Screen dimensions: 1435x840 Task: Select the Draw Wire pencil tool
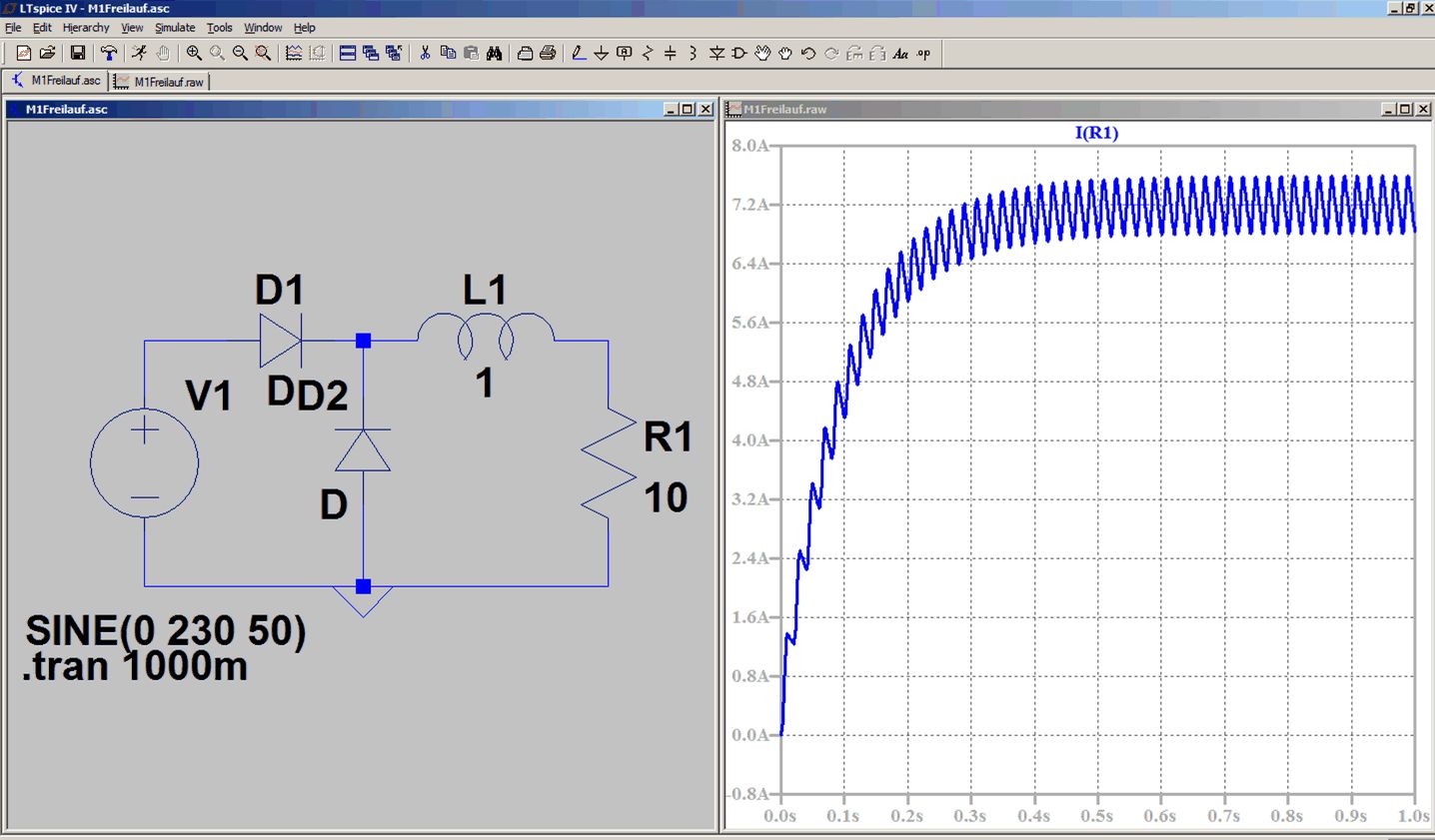tap(579, 53)
